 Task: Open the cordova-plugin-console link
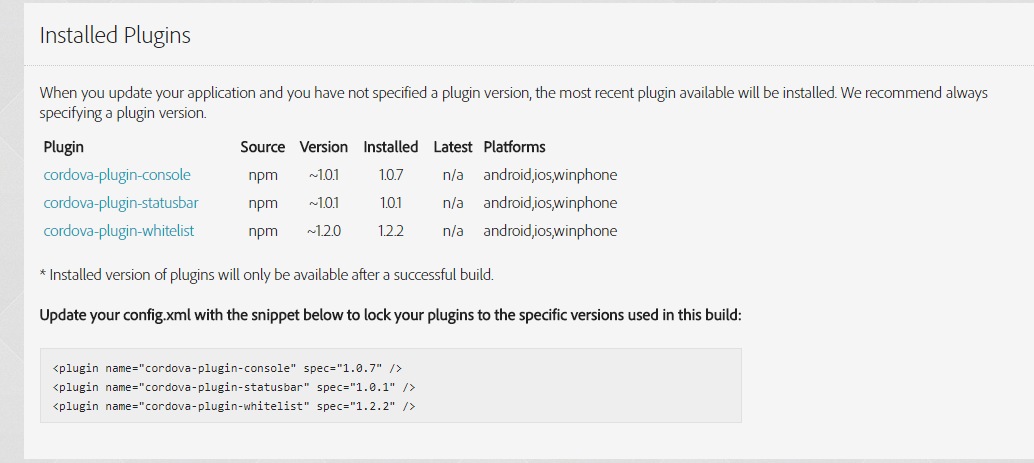117,175
